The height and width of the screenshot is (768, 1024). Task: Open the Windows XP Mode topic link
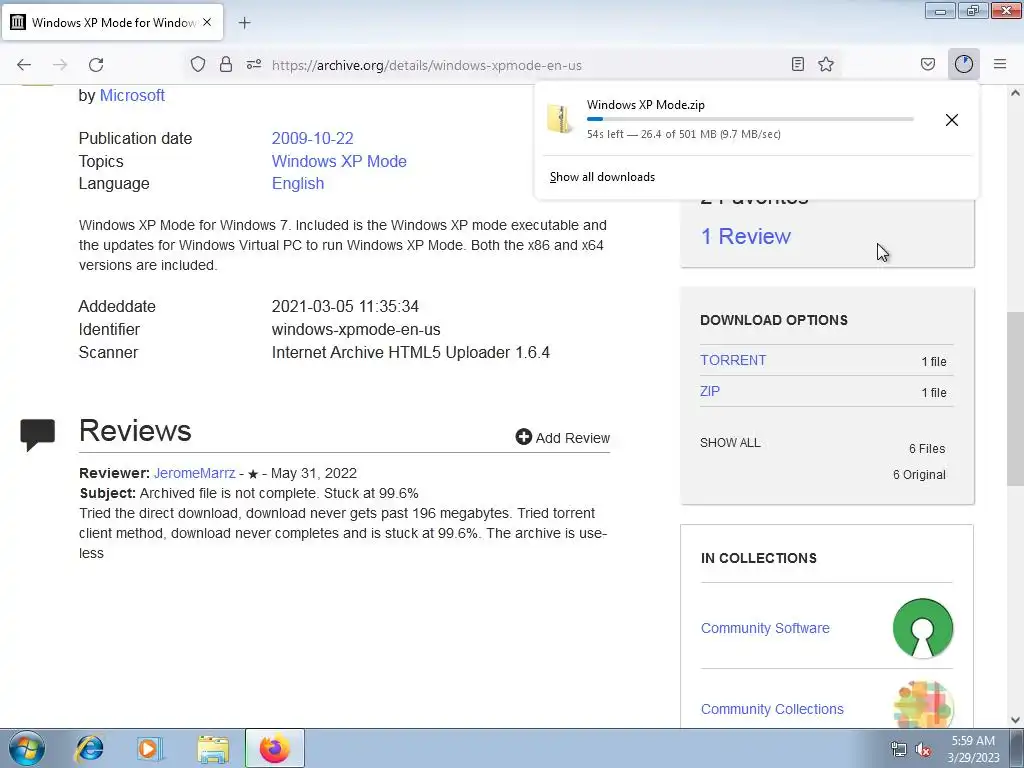click(339, 161)
